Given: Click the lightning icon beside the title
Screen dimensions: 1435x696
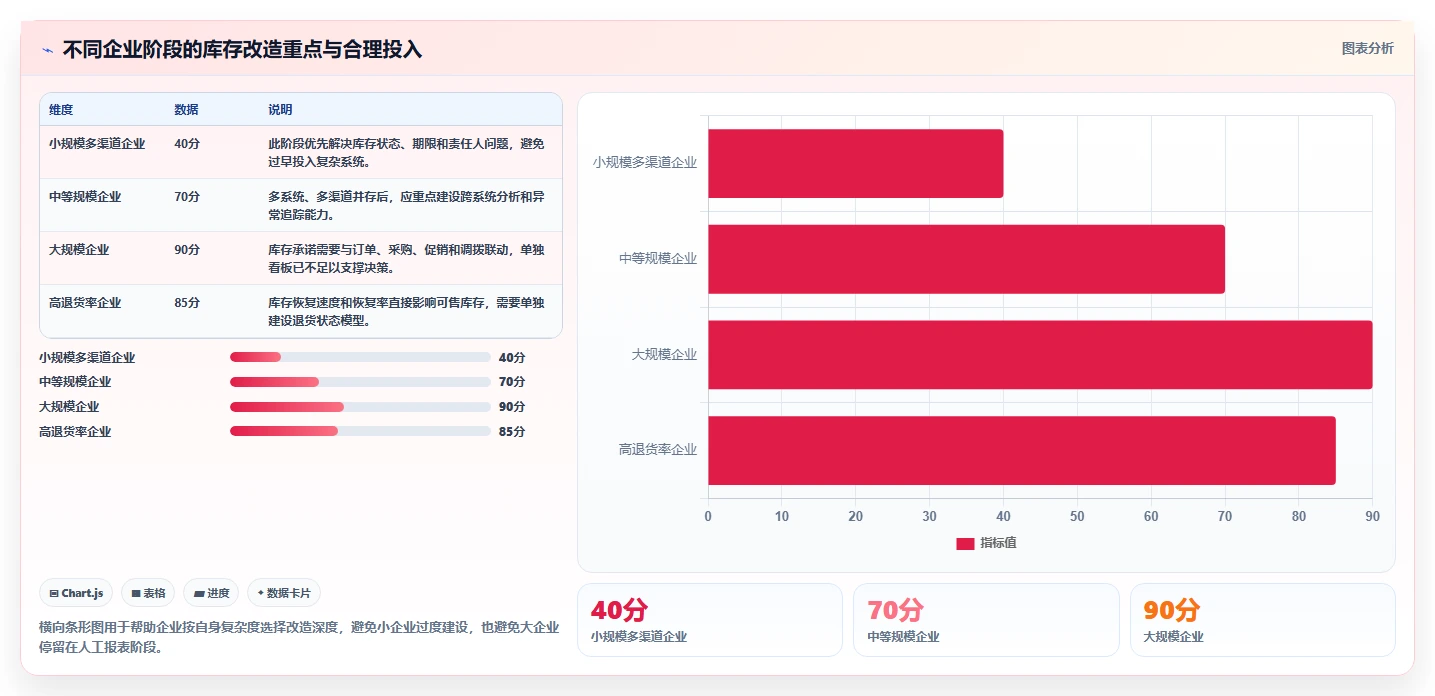Looking at the screenshot, I should coord(47,49).
